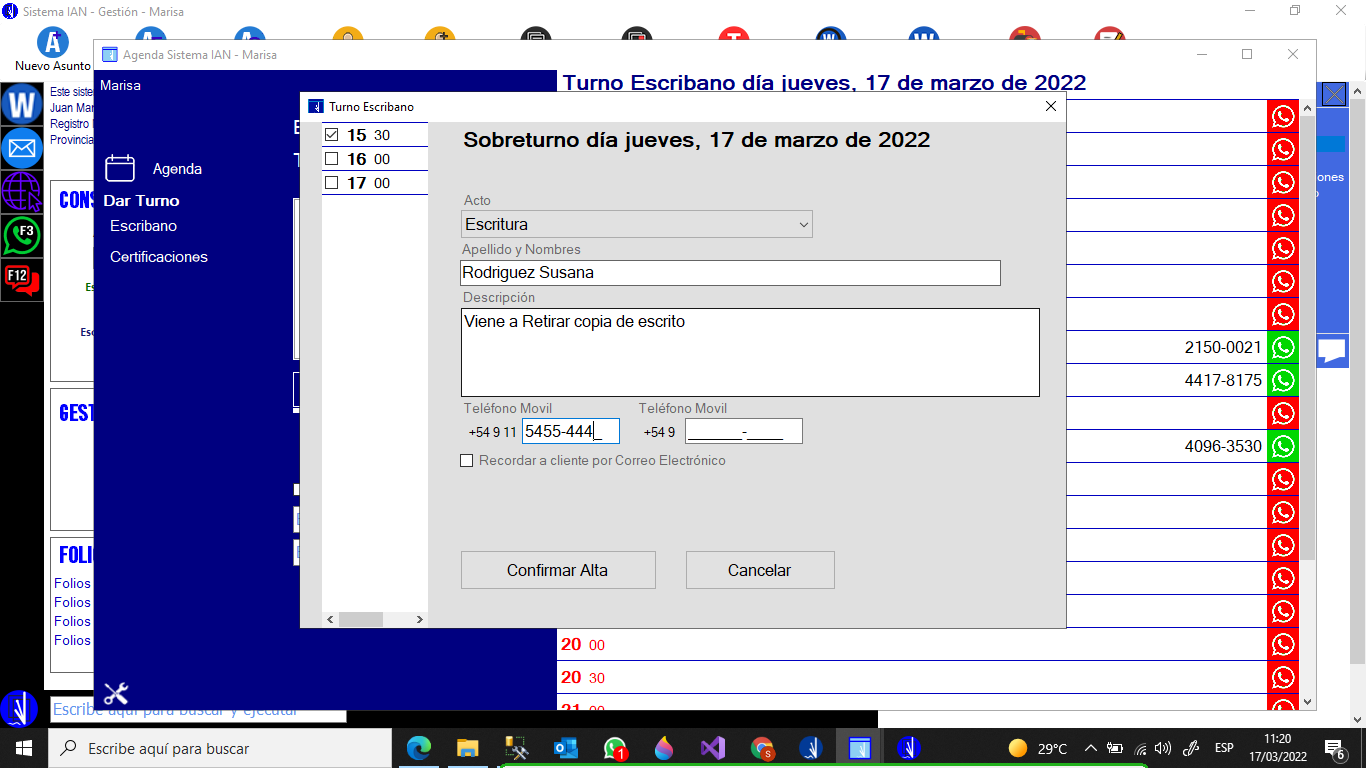Image resolution: width=1366 pixels, height=768 pixels.
Task: Select Certificaciones under Dar Turno
Action: click(x=159, y=257)
